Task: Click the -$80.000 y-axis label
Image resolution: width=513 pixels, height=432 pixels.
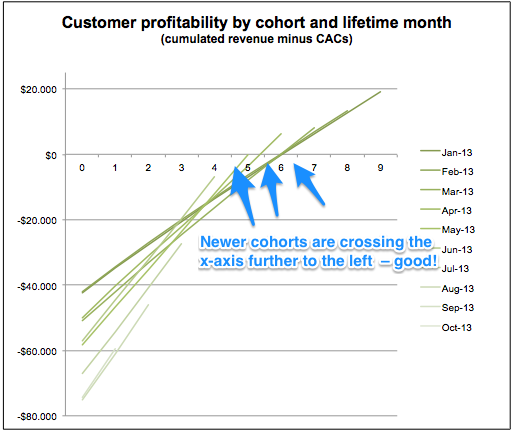Action: click(37, 416)
